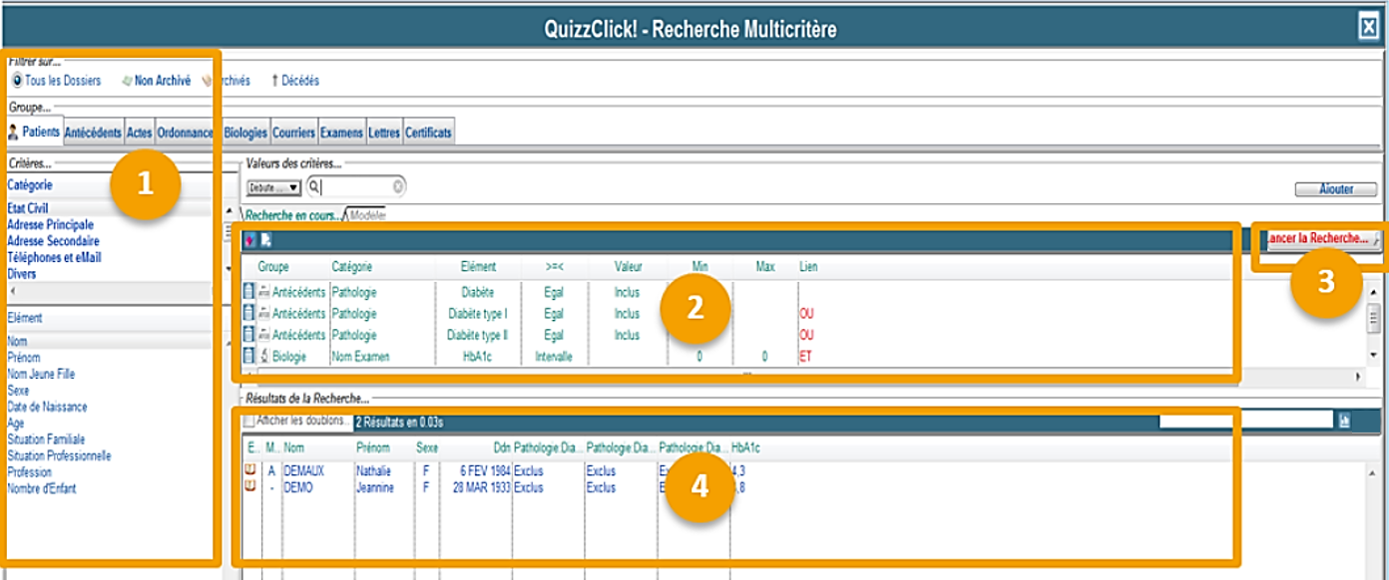Select 'Adresse Principale' in the category list
Image resolution: width=1389 pixels, height=580 pixels.
(50, 225)
